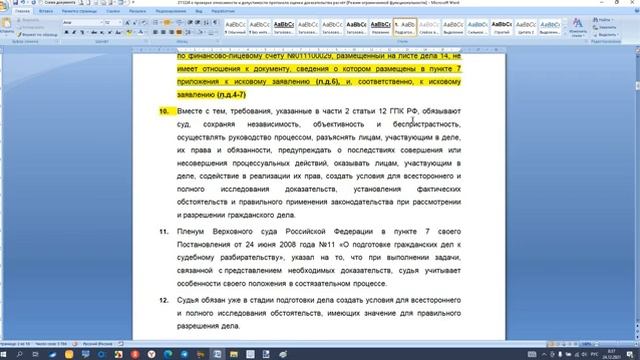Open the Paragraph dialog launcher

[217, 42]
